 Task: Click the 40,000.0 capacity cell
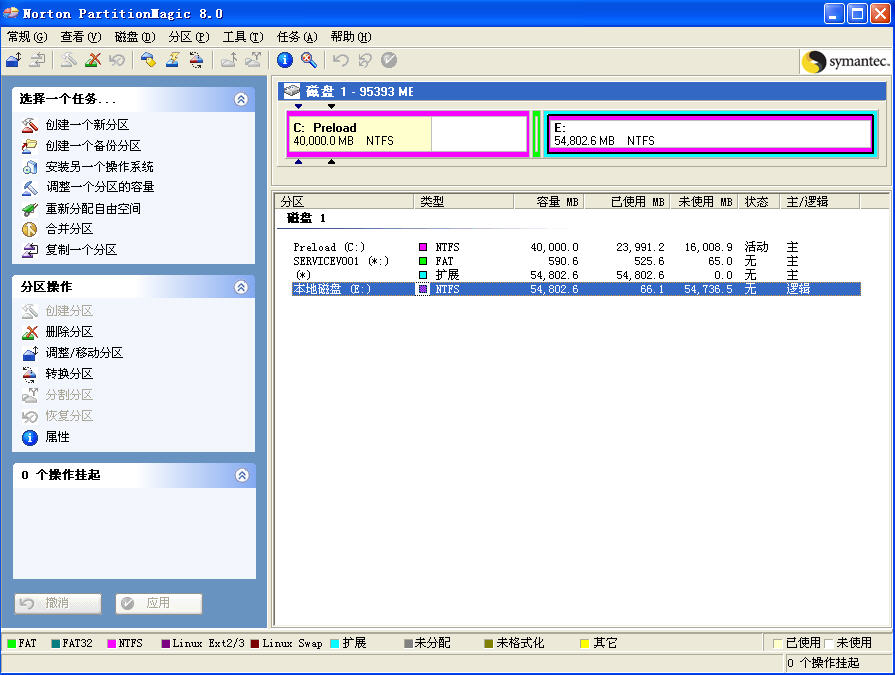(x=554, y=247)
